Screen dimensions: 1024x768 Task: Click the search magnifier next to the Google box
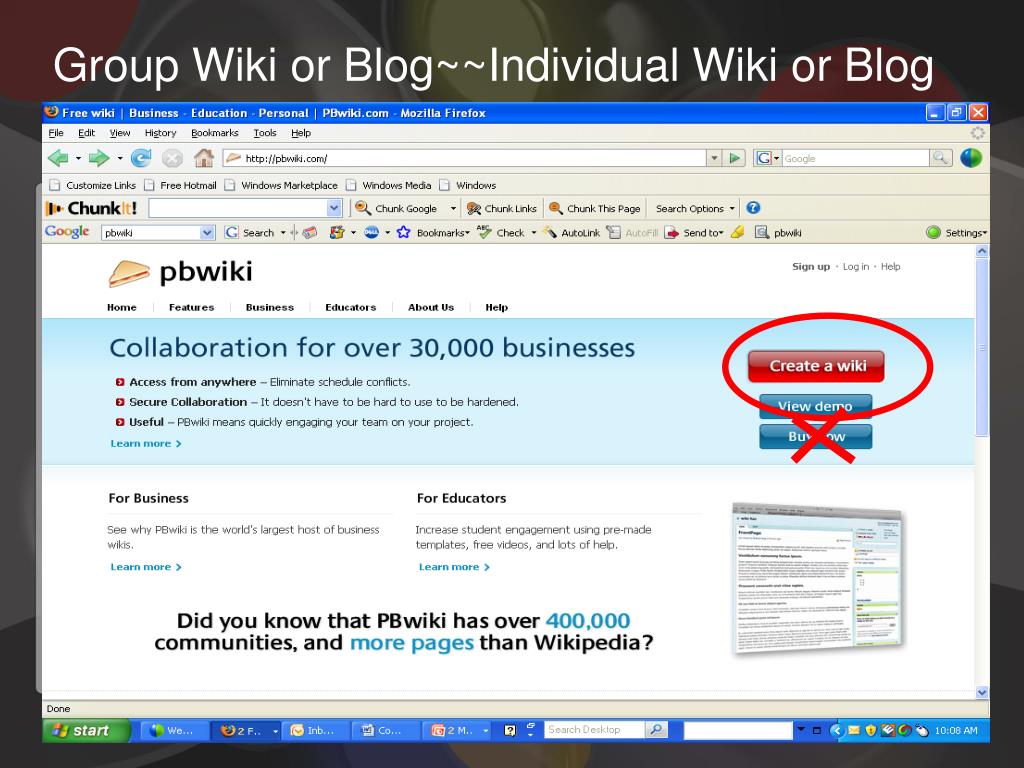point(940,158)
